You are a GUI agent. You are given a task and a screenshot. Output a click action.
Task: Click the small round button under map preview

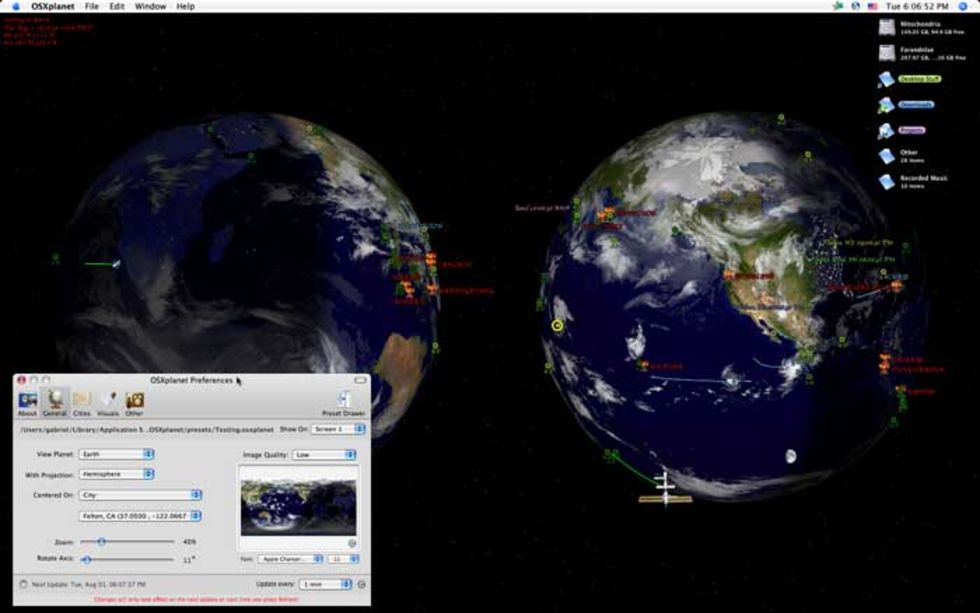[x=352, y=543]
